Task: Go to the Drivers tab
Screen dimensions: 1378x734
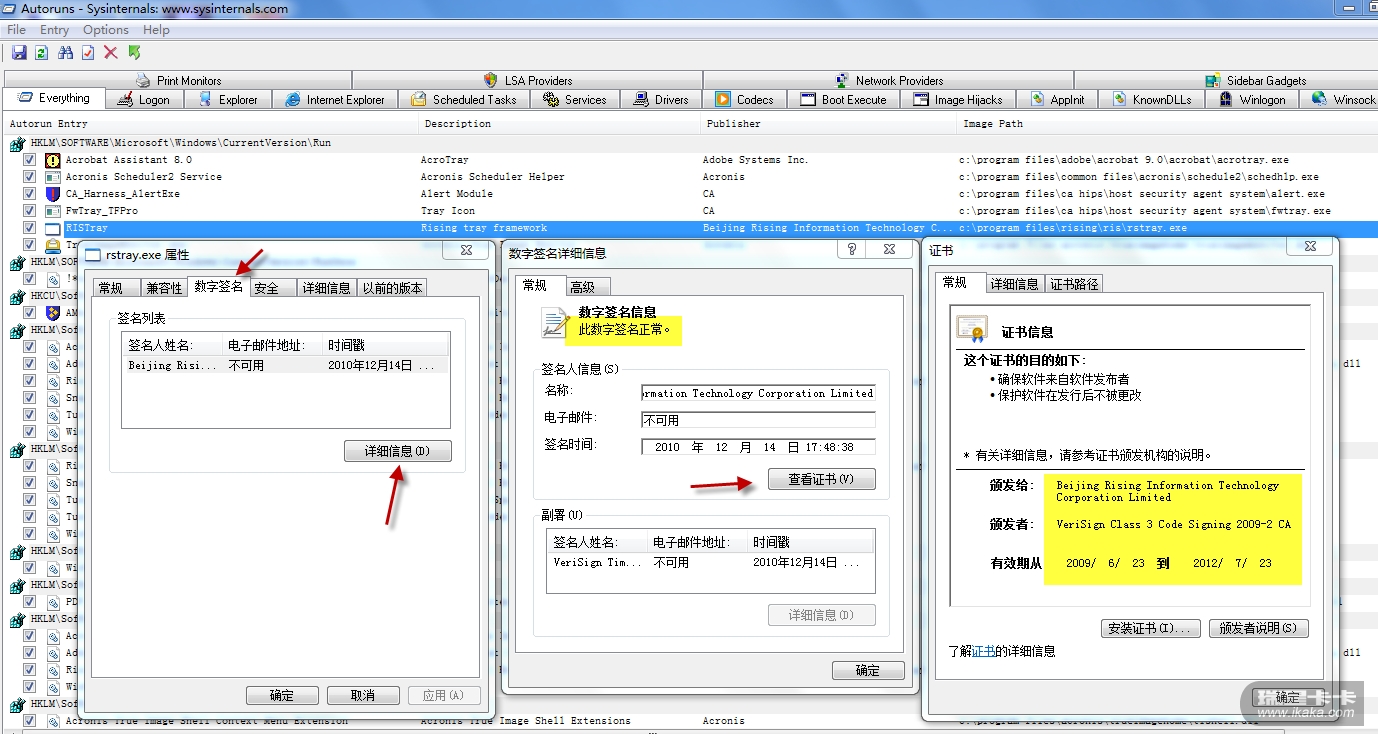Action: tap(661, 99)
